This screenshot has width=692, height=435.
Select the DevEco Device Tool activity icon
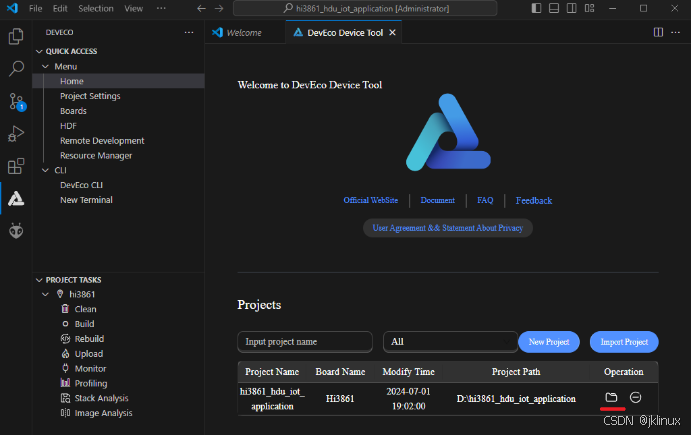16,199
